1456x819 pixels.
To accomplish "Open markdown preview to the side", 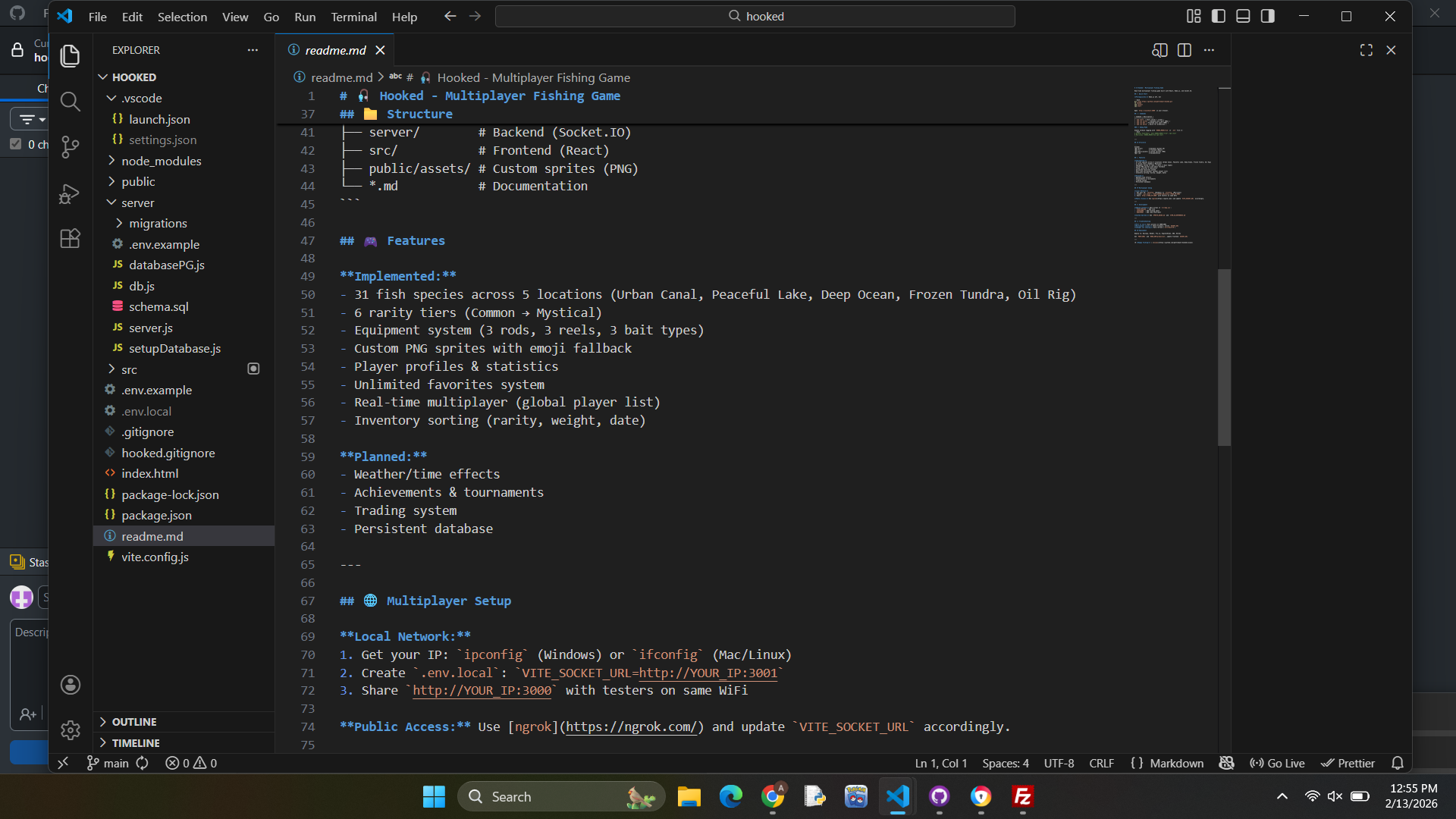I will (1159, 50).
